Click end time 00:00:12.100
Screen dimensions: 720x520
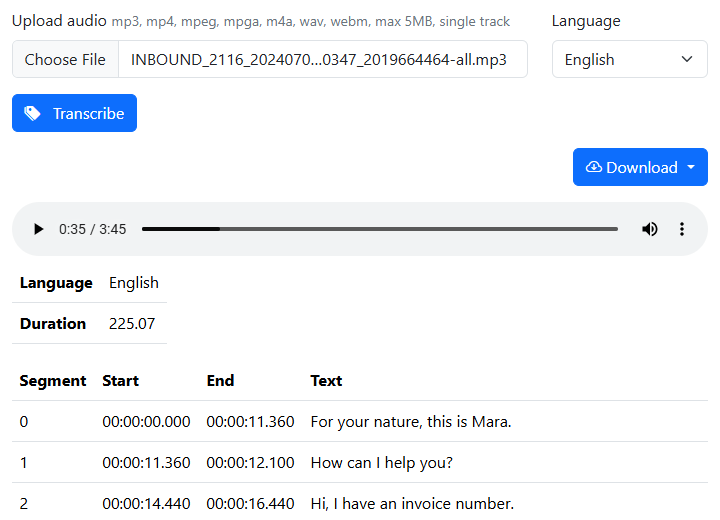coord(250,463)
